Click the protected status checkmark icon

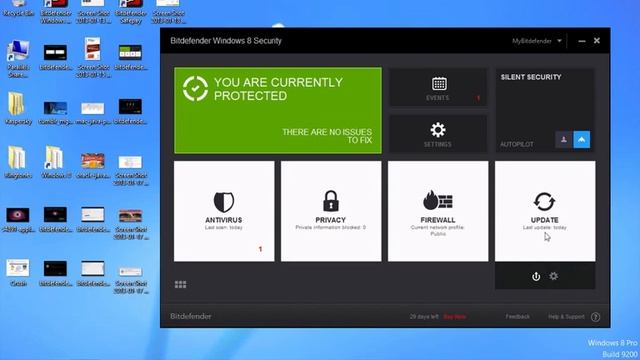195,88
